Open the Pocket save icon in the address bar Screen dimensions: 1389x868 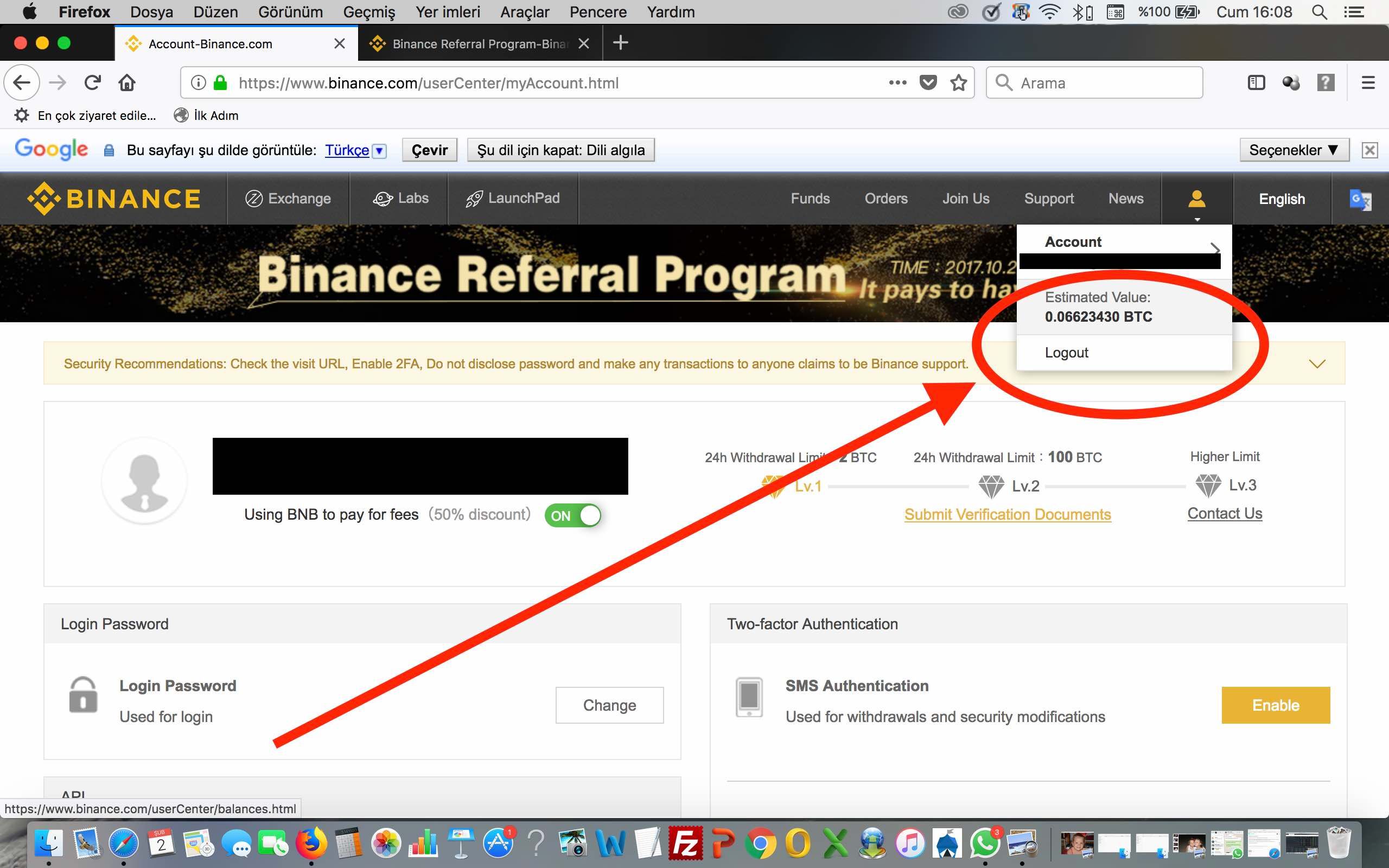coord(928,83)
